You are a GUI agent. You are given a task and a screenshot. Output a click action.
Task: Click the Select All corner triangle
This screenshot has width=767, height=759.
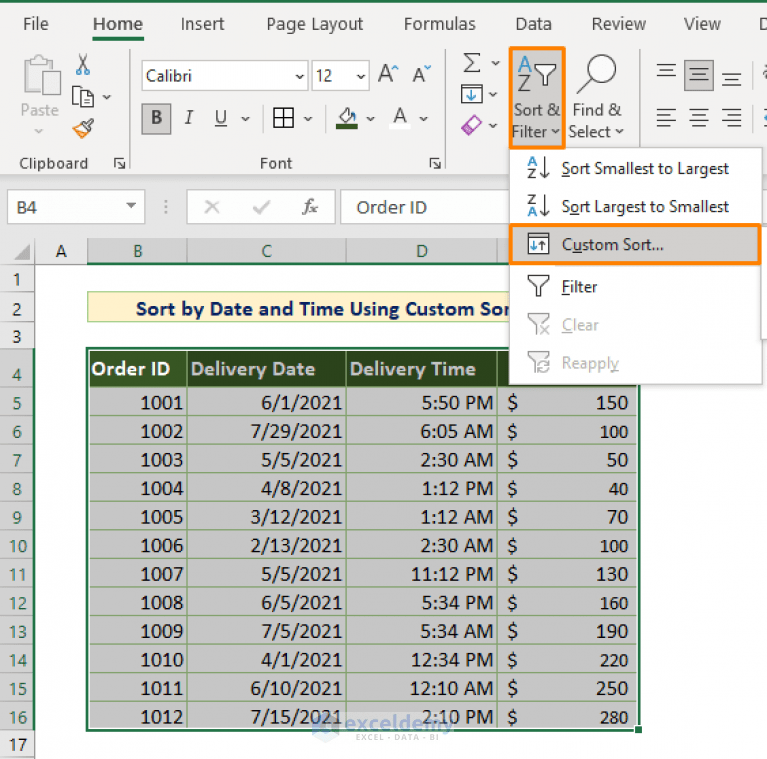coord(21,251)
